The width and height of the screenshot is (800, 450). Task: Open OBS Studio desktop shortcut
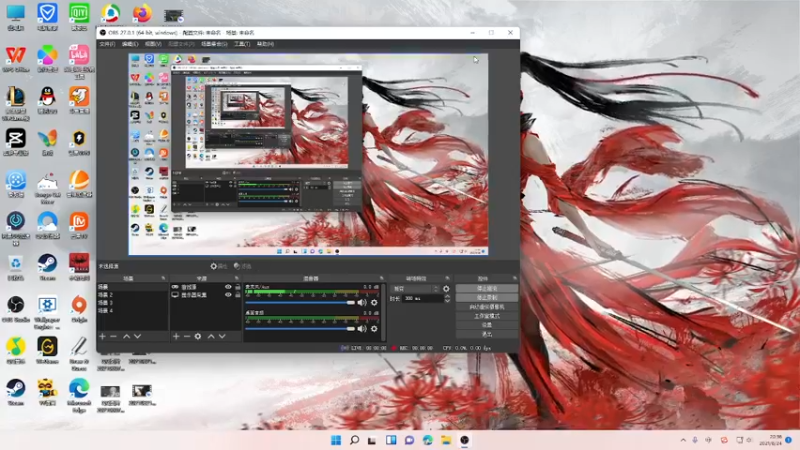coord(16,309)
